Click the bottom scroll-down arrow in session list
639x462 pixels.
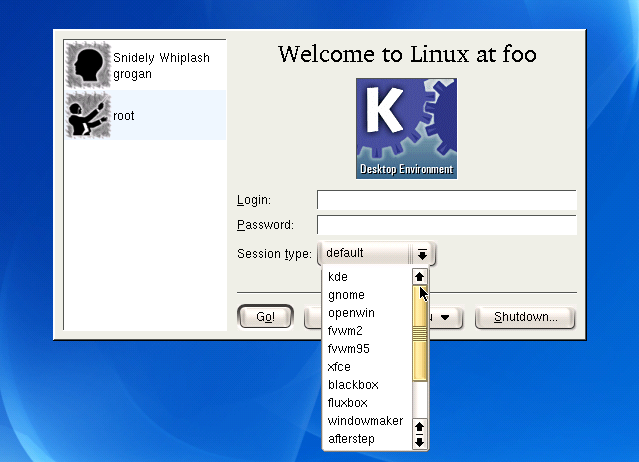coord(420,441)
